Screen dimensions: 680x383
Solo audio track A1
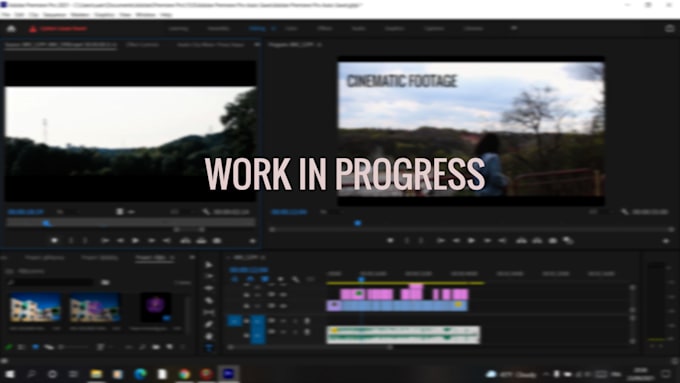(295, 321)
